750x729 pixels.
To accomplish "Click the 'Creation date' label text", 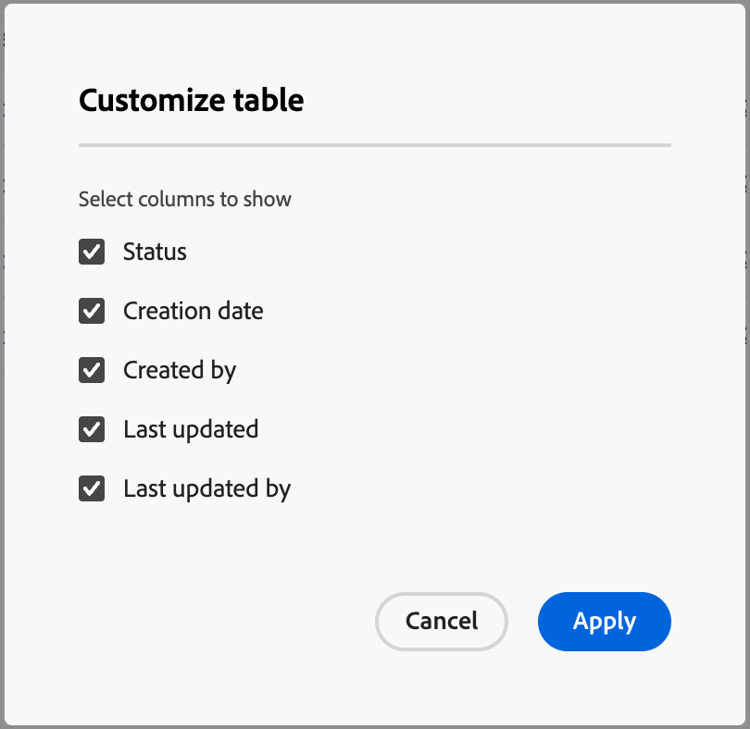I will (x=193, y=311).
